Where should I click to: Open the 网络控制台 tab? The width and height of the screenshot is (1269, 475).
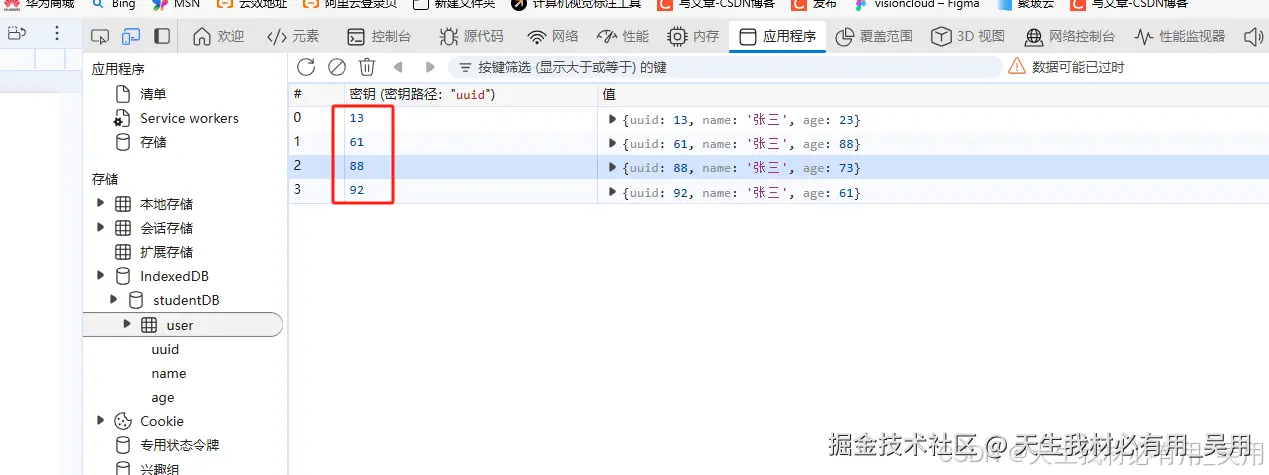tap(1069, 37)
